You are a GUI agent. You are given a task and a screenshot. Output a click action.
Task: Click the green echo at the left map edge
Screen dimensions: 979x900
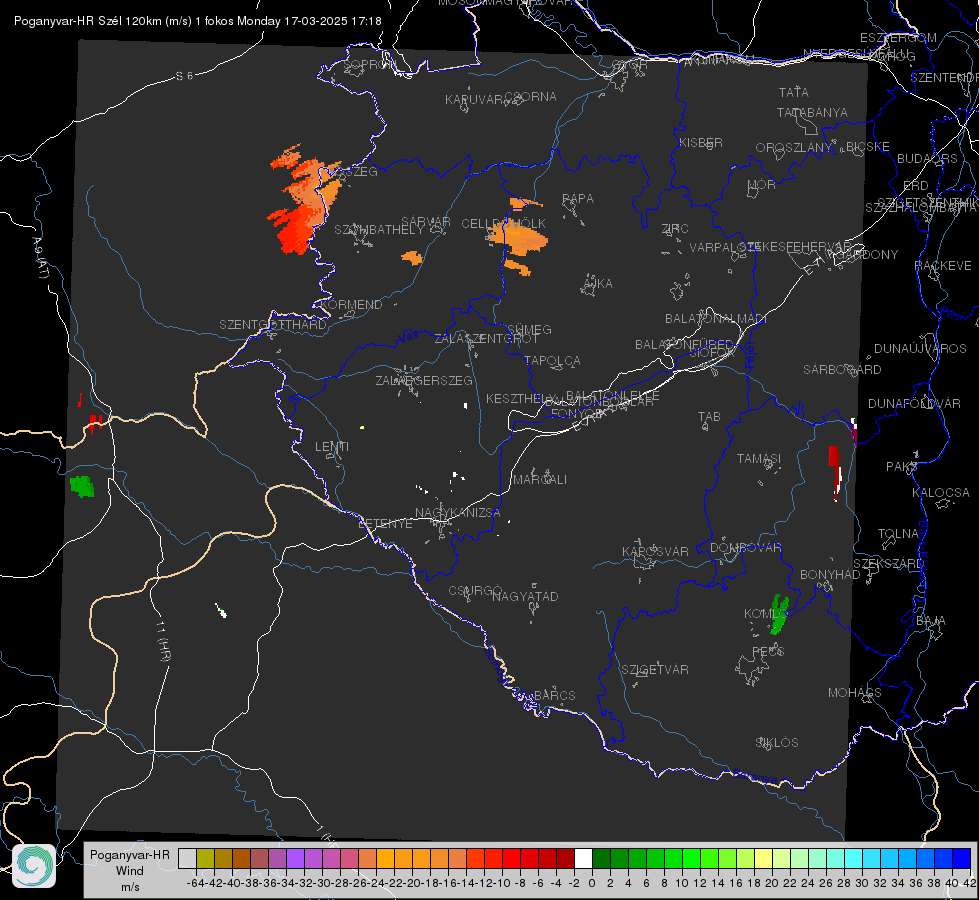(x=82, y=486)
